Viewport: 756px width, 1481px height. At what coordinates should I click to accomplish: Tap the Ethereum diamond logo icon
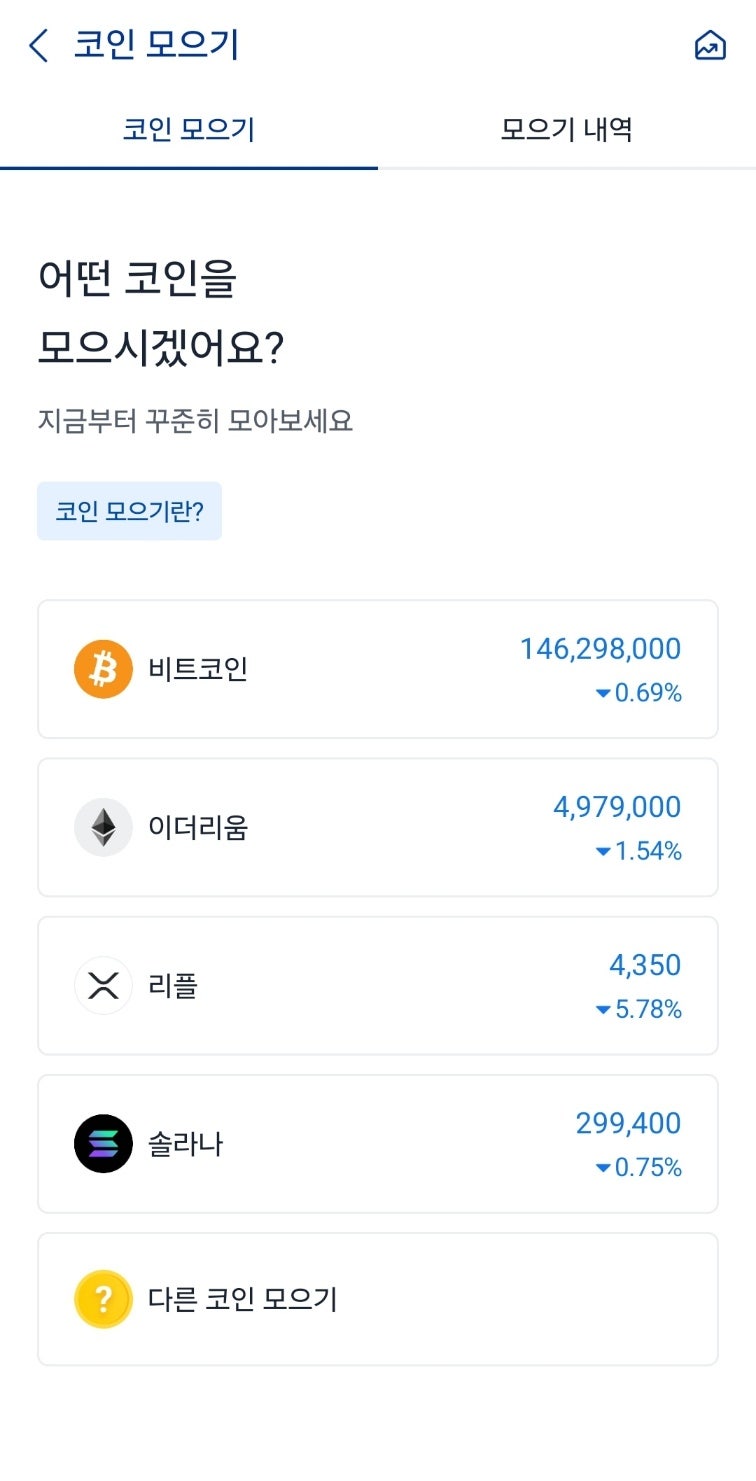(102, 826)
